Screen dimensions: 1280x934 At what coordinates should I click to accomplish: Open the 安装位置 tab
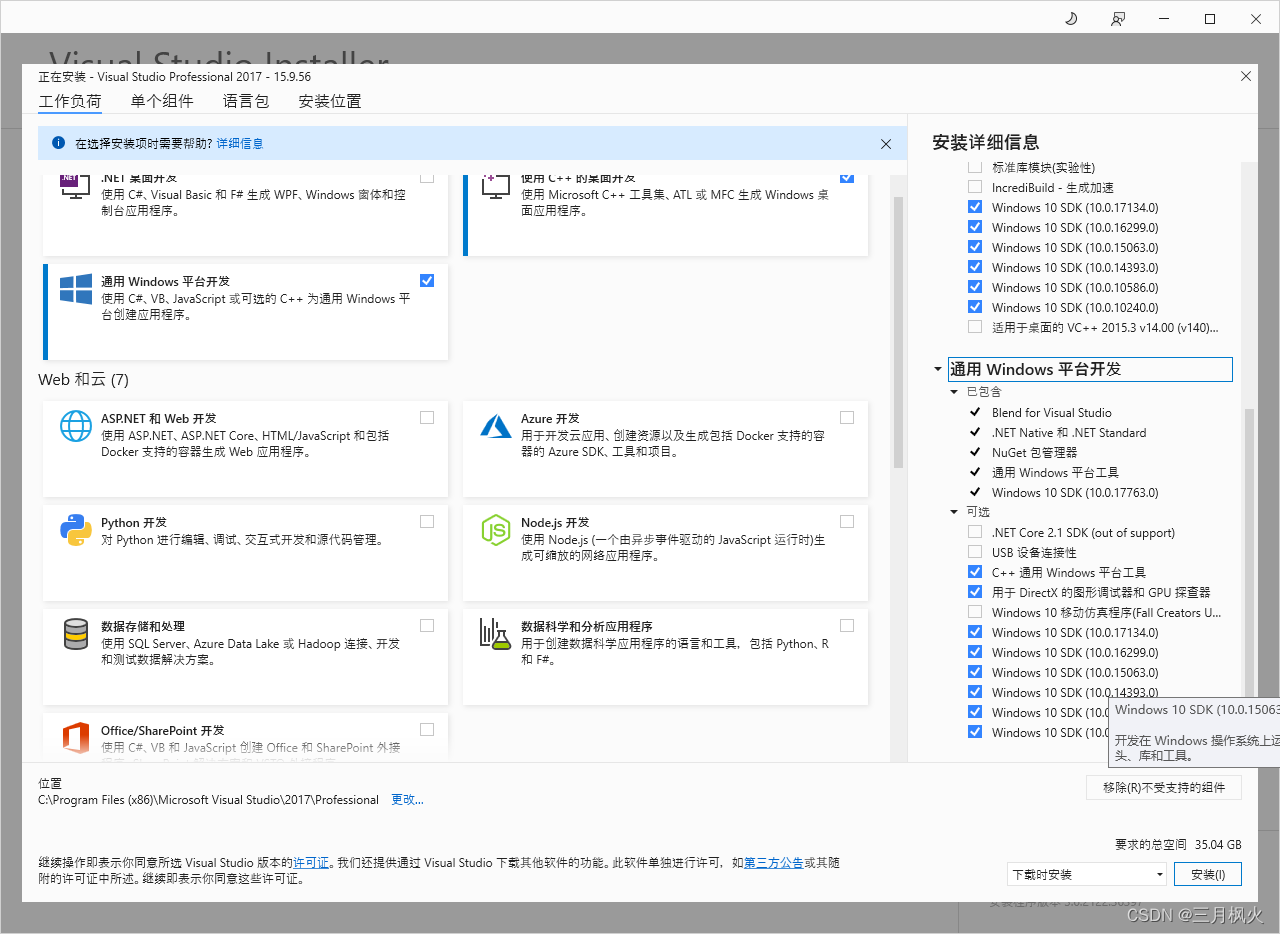pos(330,101)
